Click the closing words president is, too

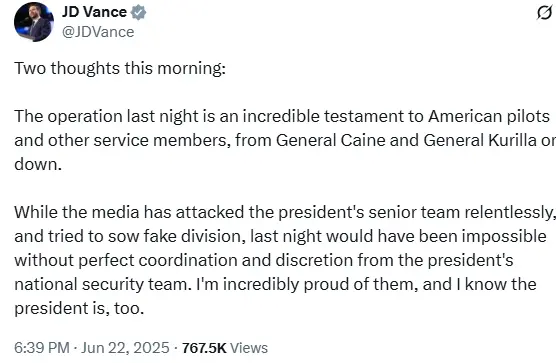(79, 308)
